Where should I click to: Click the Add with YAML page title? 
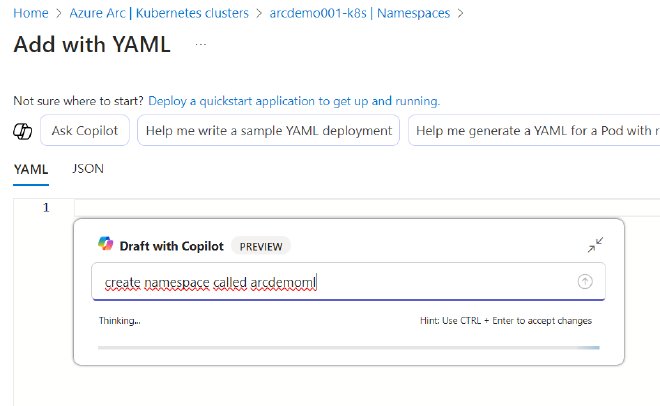tap(92, 44)
